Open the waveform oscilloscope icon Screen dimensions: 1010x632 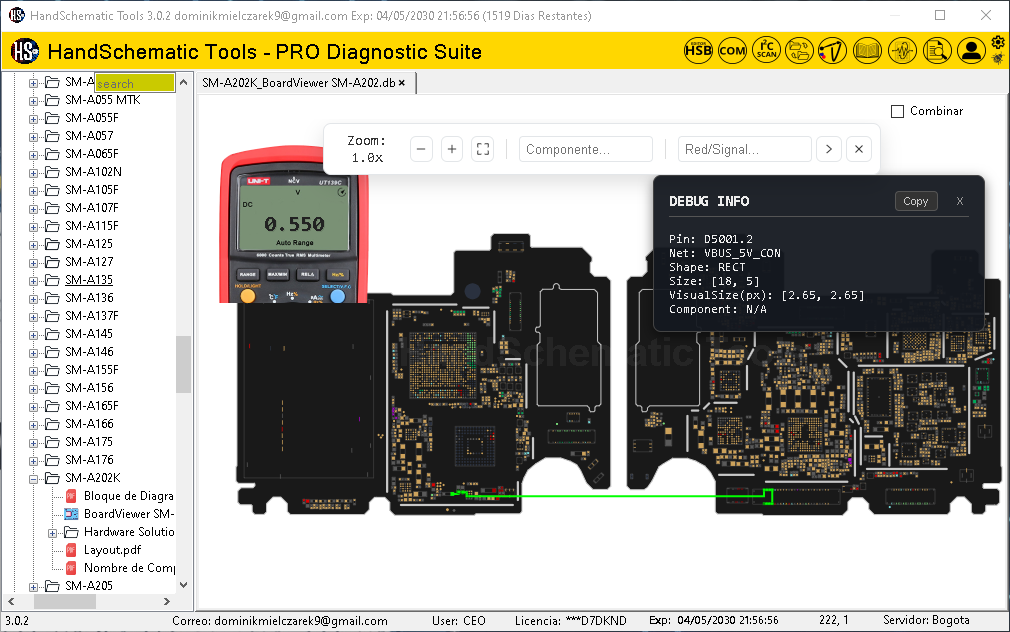click(x=902, y=50)
